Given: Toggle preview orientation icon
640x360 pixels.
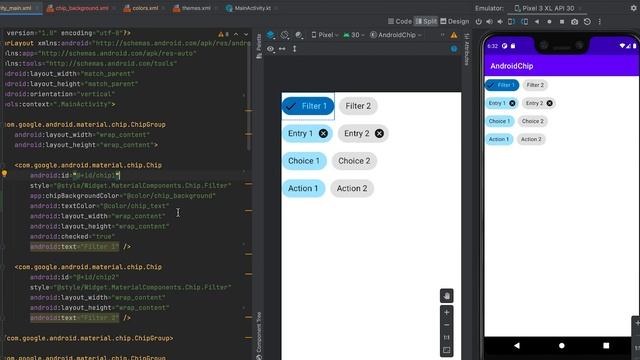Looking at the screenshot, I should 285,35.
